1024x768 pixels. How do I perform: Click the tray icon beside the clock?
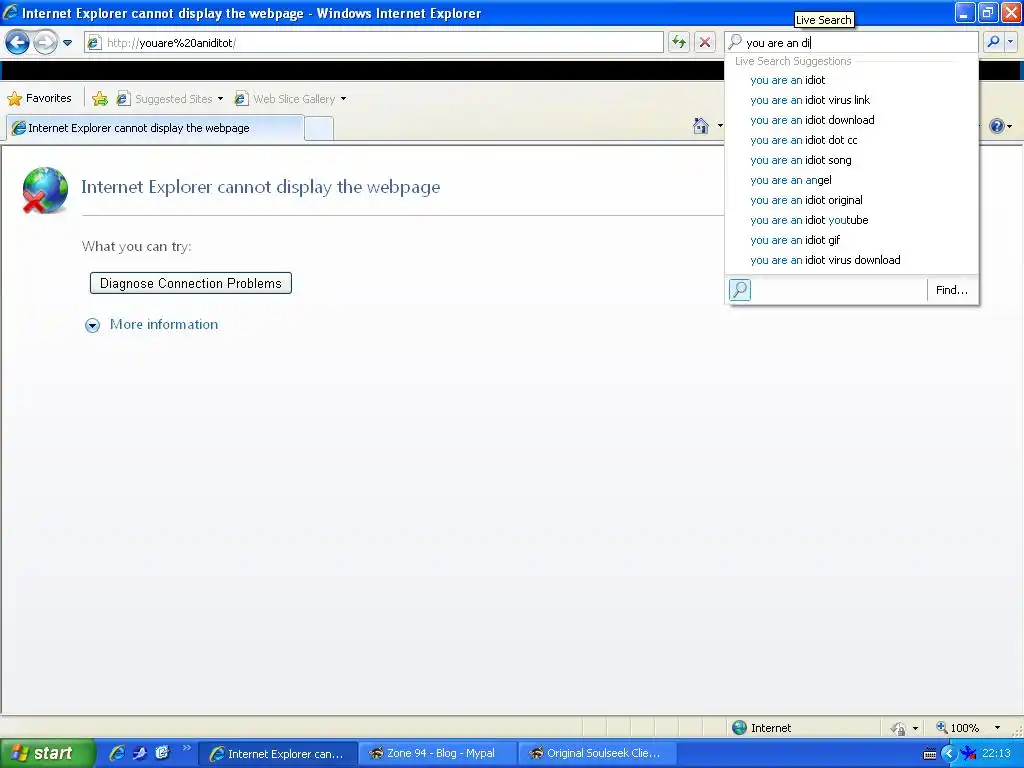968,754
